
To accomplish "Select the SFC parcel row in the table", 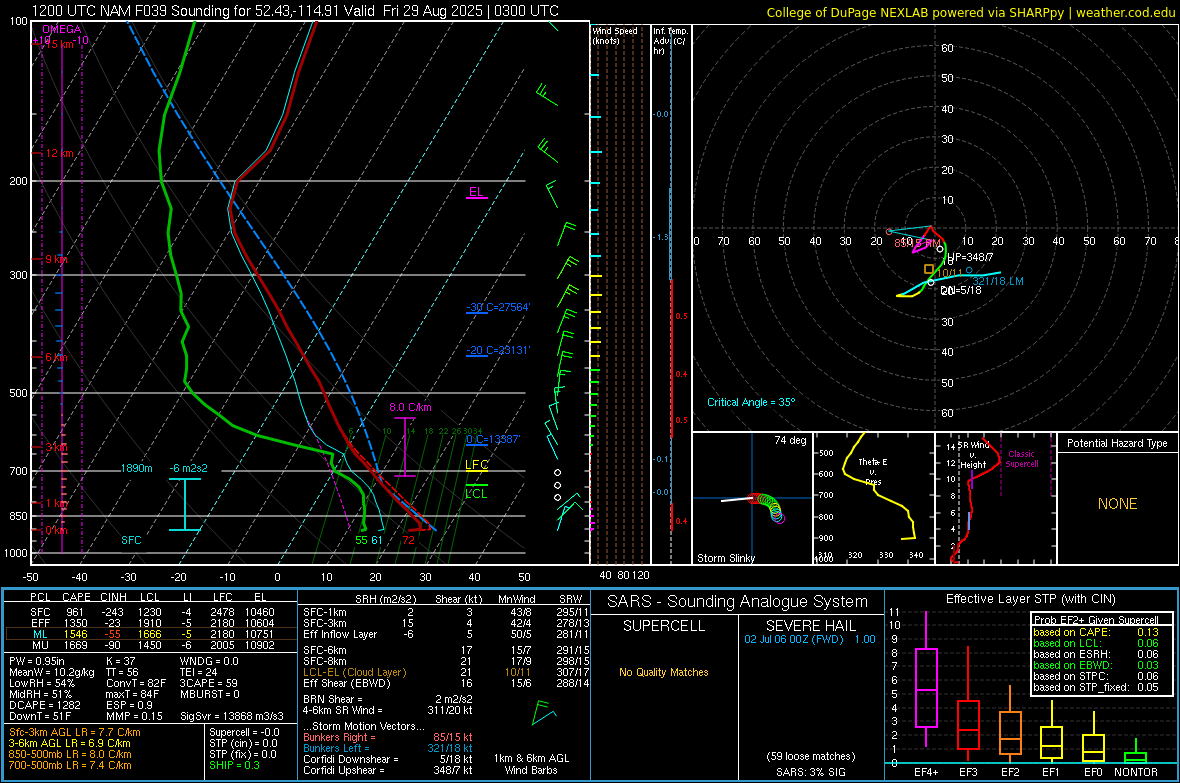I will tap(151, 612).
